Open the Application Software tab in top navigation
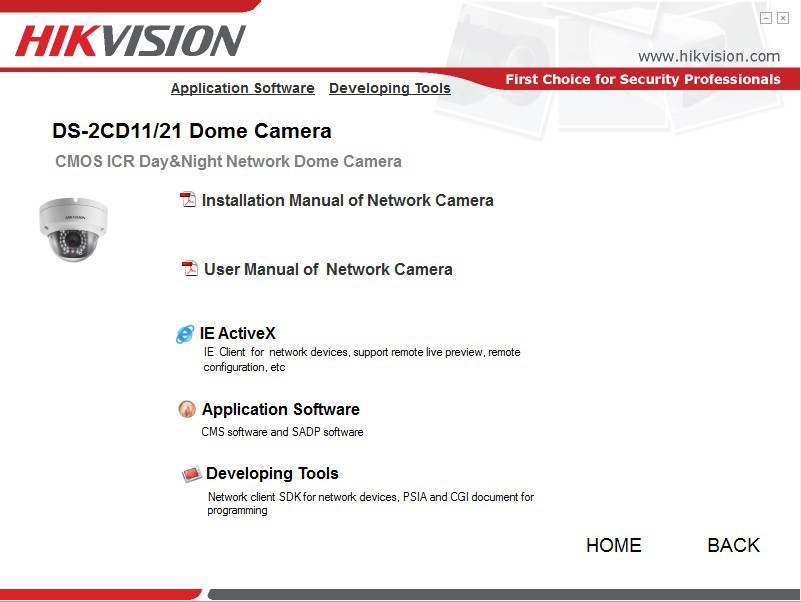 point(242,88)
